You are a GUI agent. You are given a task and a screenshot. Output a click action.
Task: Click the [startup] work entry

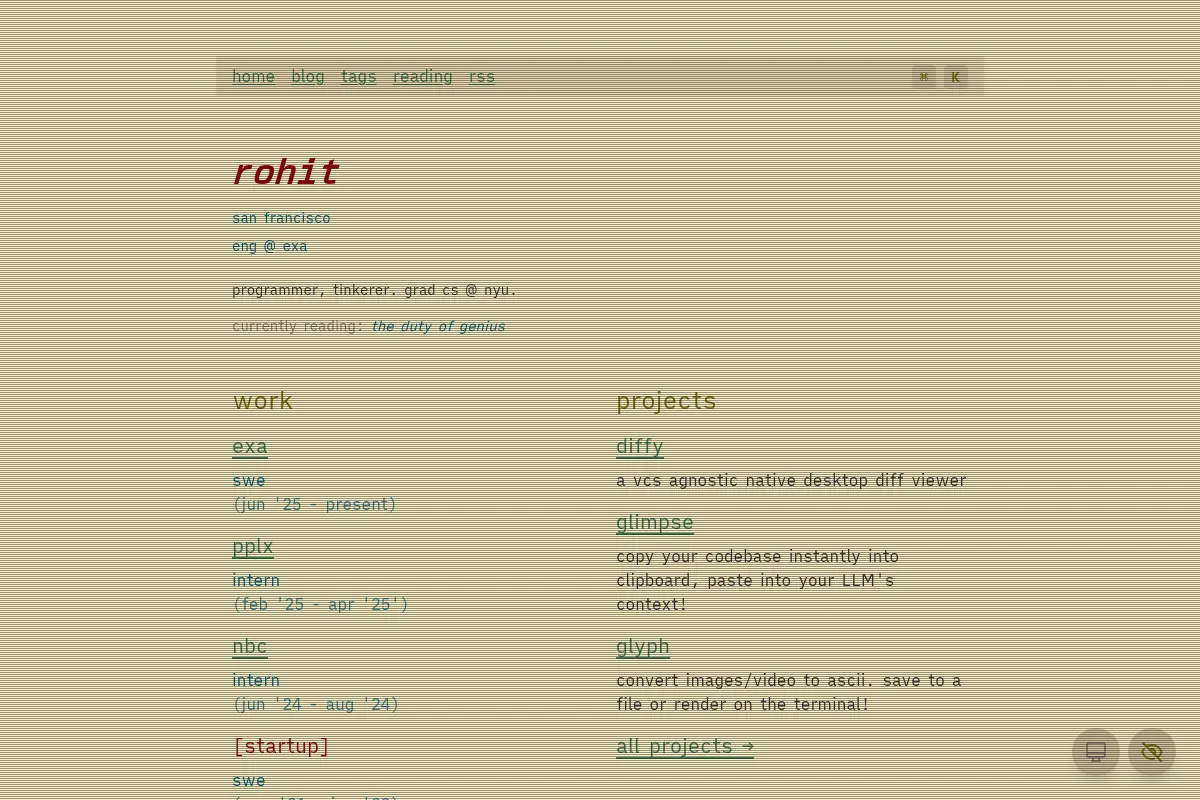(x=281, y=746)
